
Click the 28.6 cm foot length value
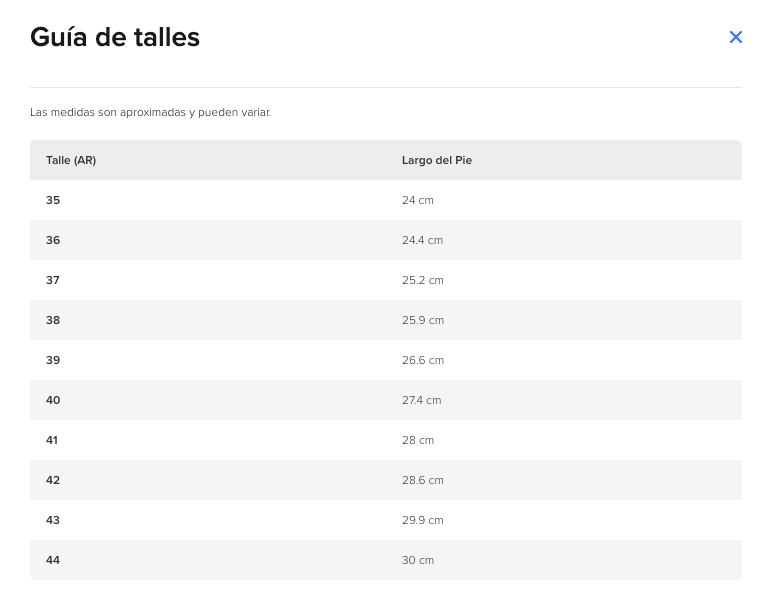coord(423,480)
